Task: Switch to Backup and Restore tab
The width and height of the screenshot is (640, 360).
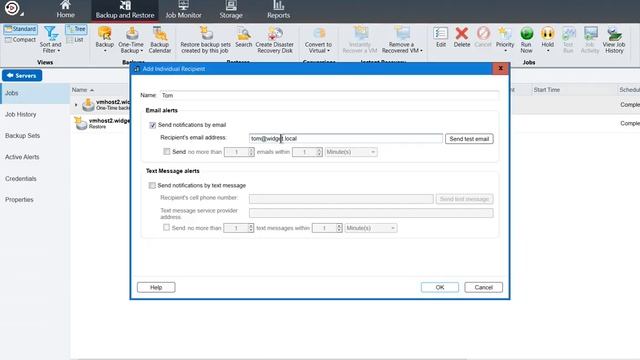Action: (x=125, y=10)
